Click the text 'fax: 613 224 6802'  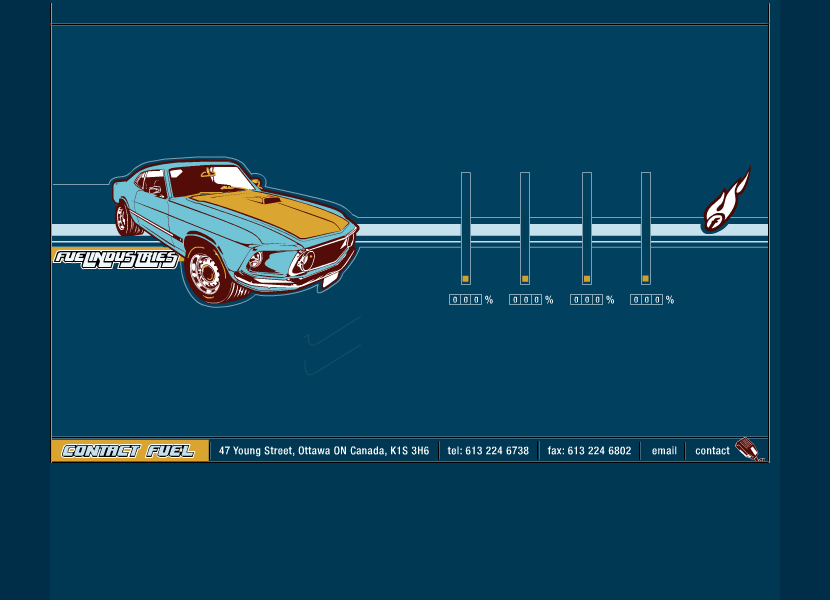tap(589, 451)
